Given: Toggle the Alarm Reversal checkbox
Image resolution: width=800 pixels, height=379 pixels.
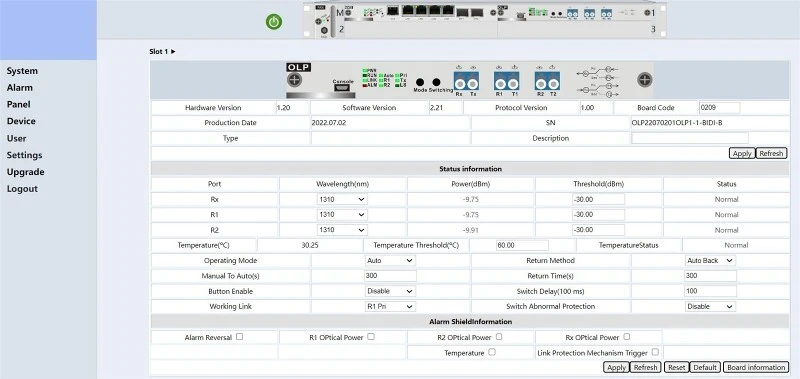Looking at the screenshot, I should click(x=239, y=337).
